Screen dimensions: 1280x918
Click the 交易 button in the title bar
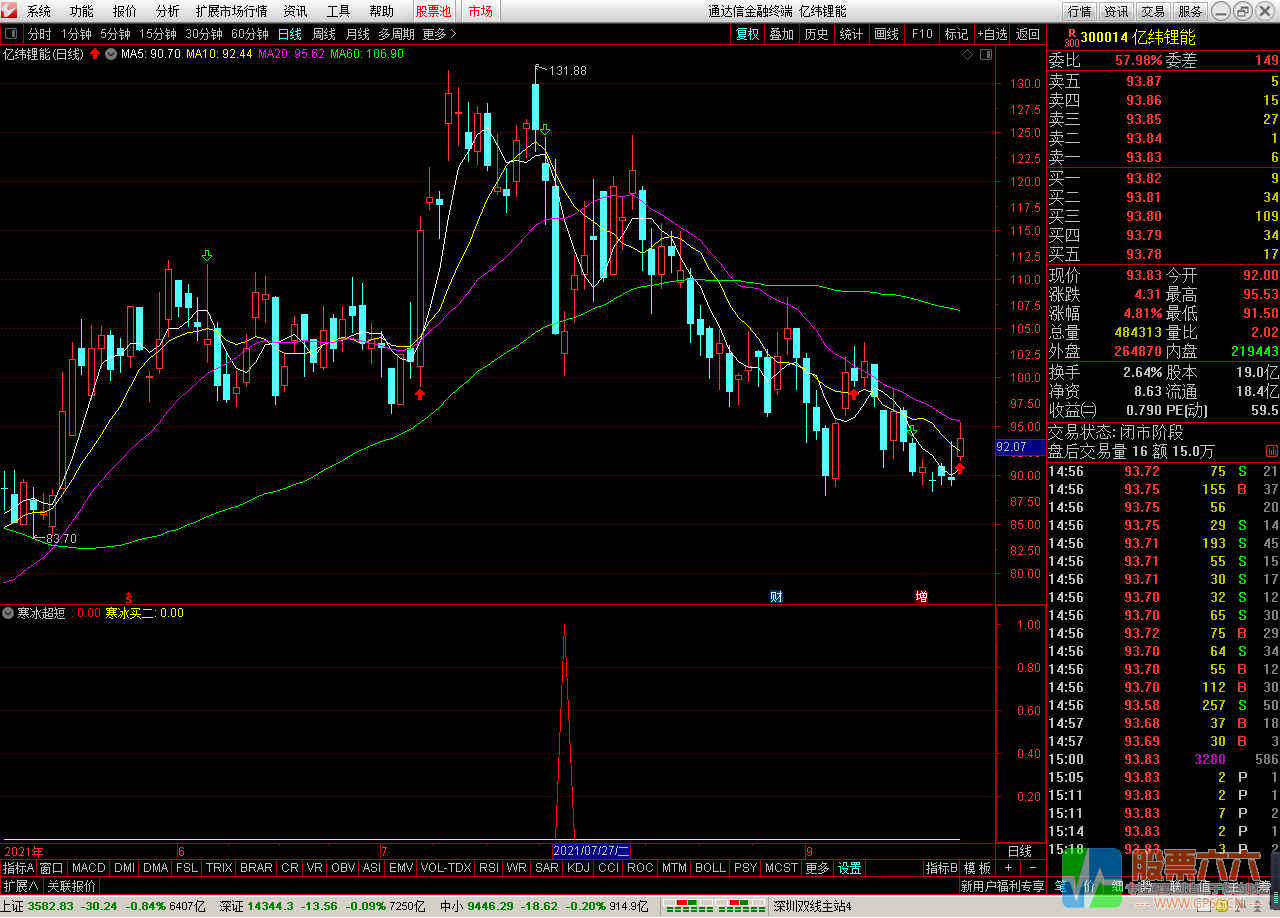tap(1153, 12)
